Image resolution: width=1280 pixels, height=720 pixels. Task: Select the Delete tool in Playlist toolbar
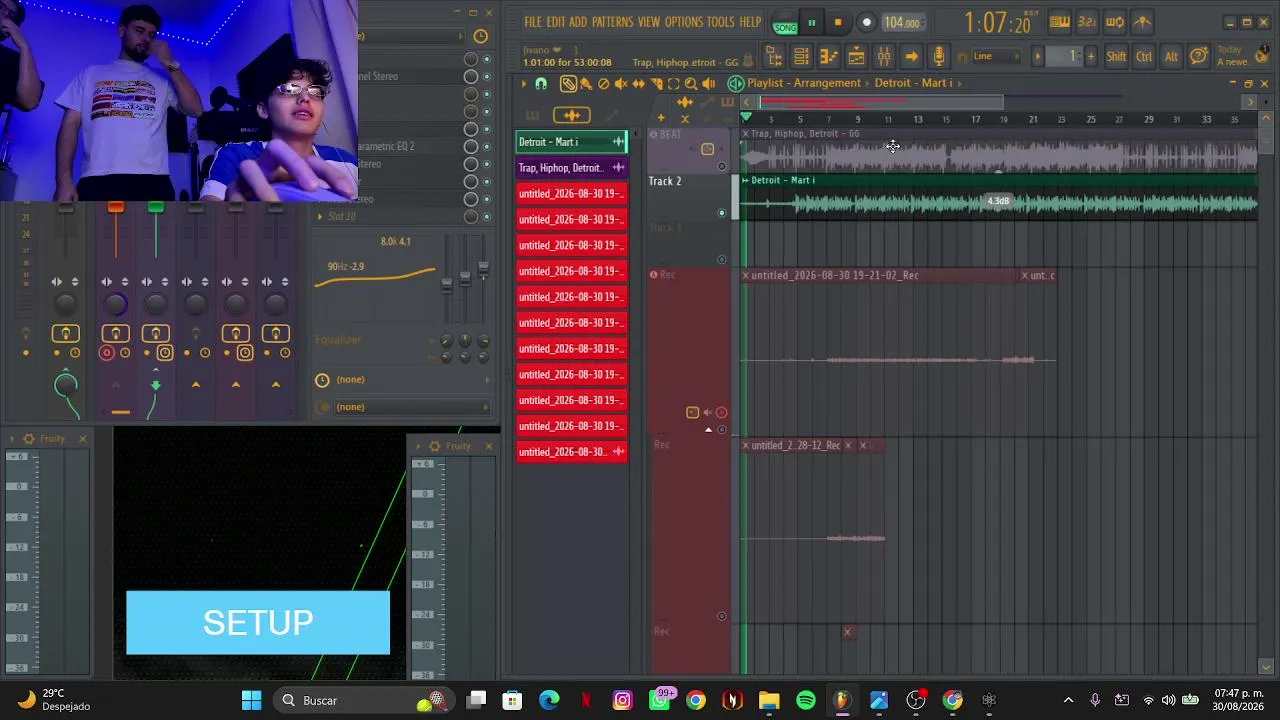[x=603, y=84]
